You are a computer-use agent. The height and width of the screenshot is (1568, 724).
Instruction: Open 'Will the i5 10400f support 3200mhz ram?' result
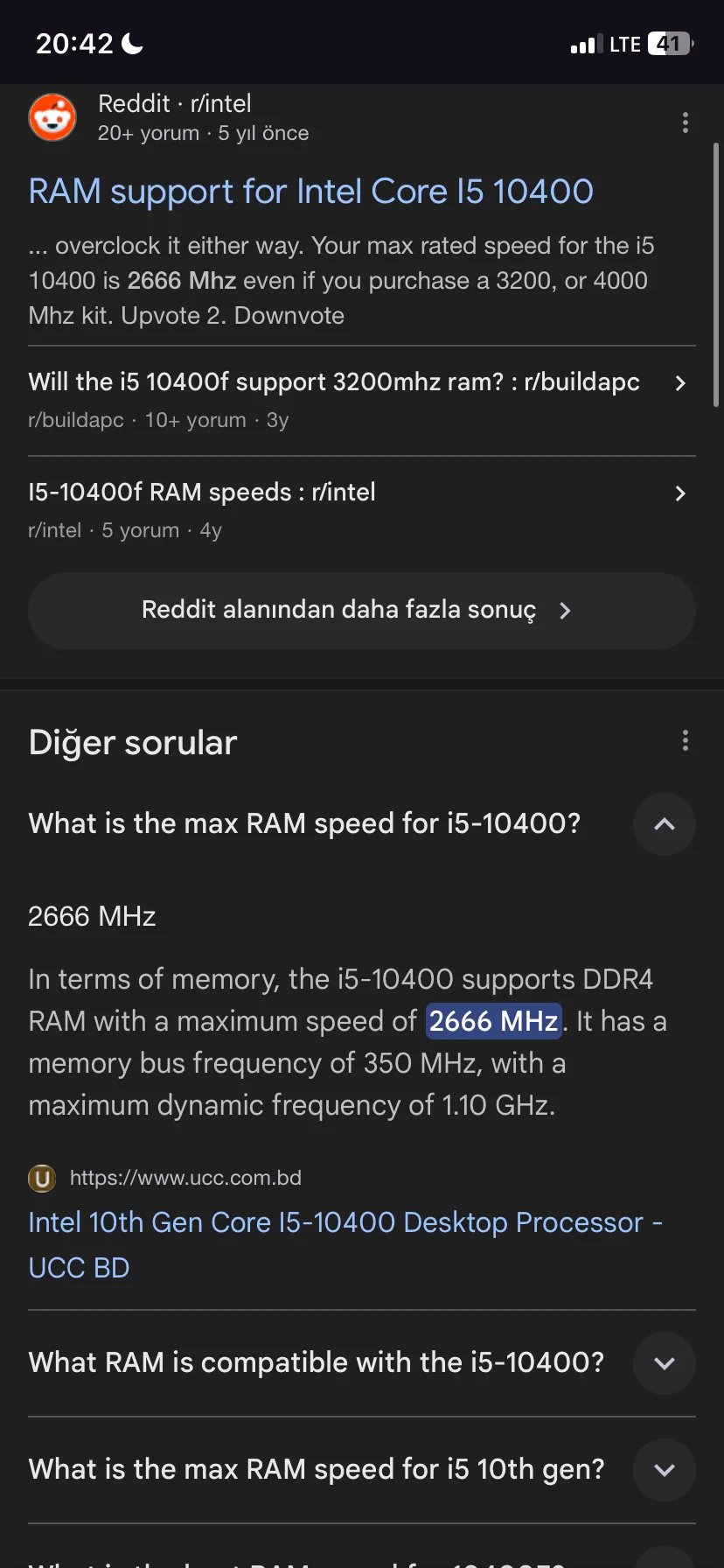[x=334, y=382]
